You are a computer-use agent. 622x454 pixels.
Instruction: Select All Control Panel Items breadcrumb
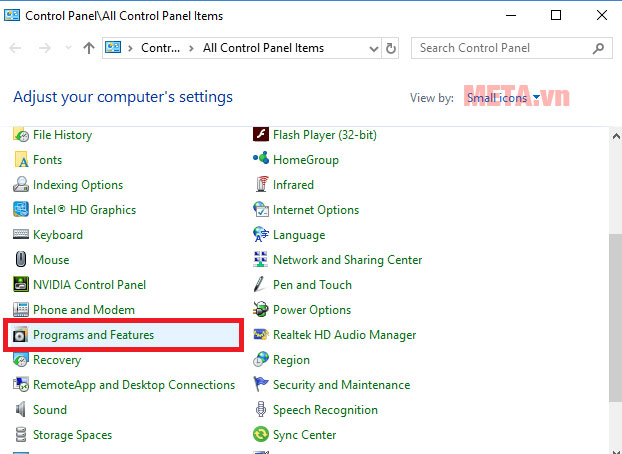[x=263, y=48]
